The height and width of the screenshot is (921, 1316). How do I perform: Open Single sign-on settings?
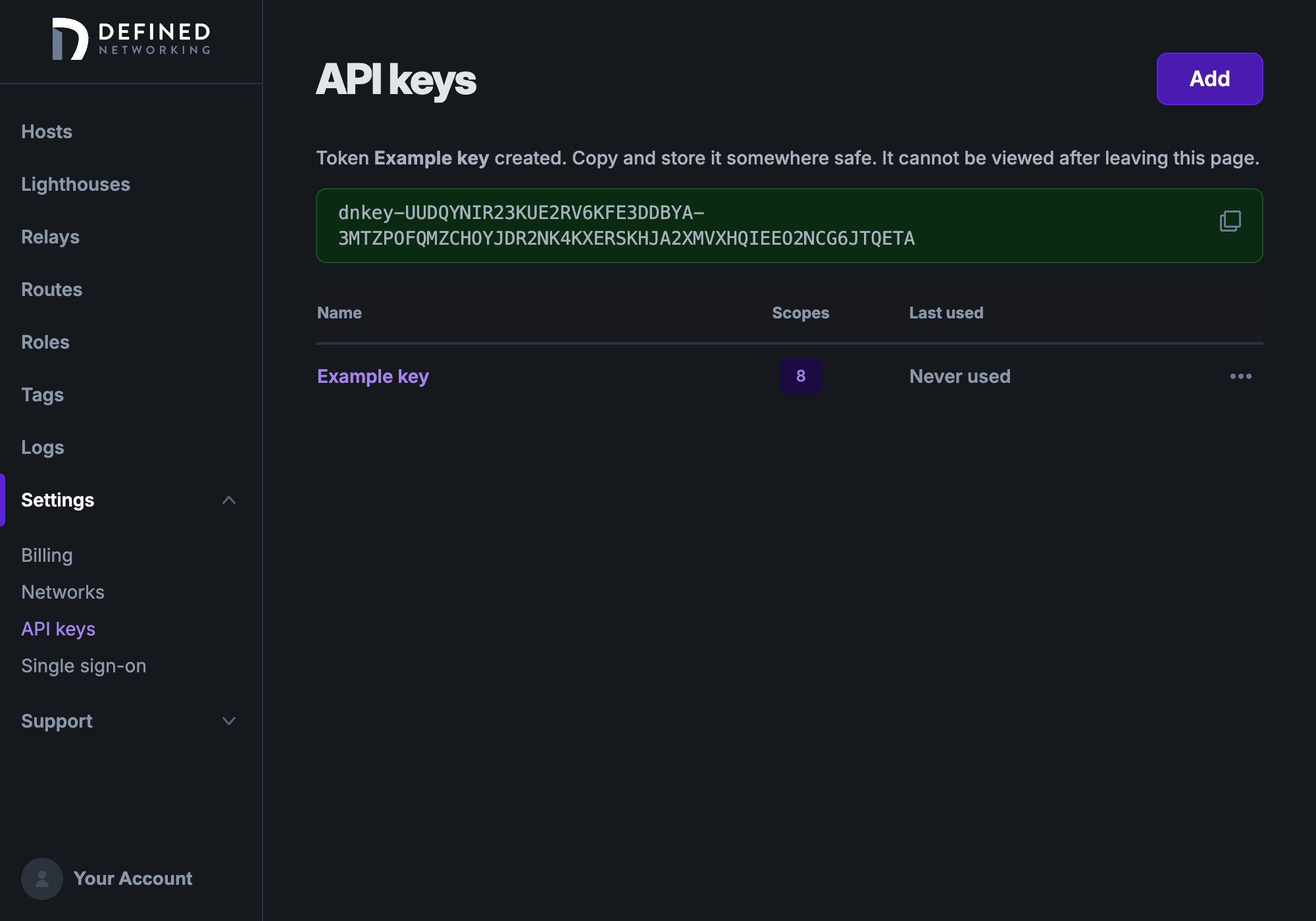84,665
